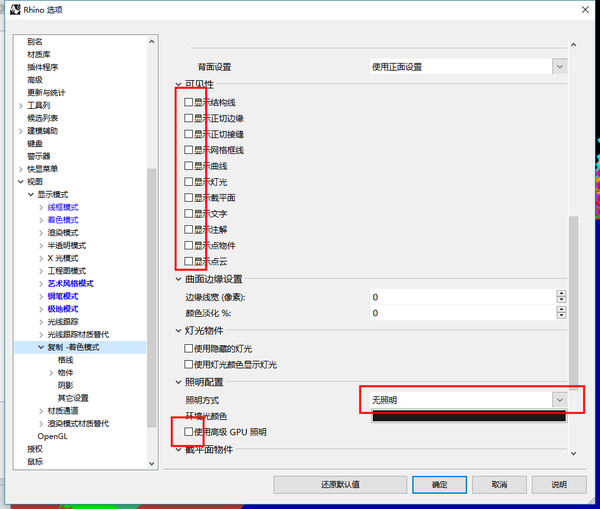Open the 格线 settings page

click(65, 360)
